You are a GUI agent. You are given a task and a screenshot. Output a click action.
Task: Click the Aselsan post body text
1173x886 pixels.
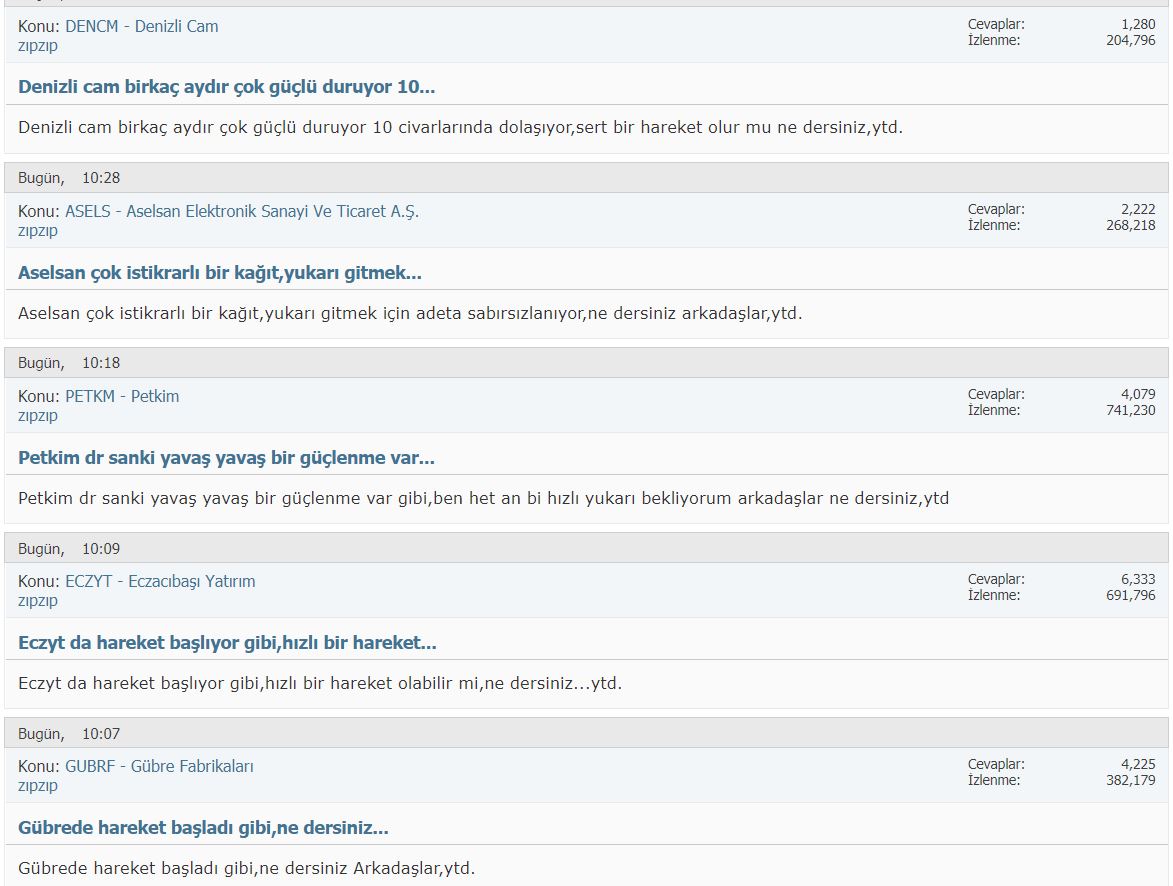coord(410,313)
